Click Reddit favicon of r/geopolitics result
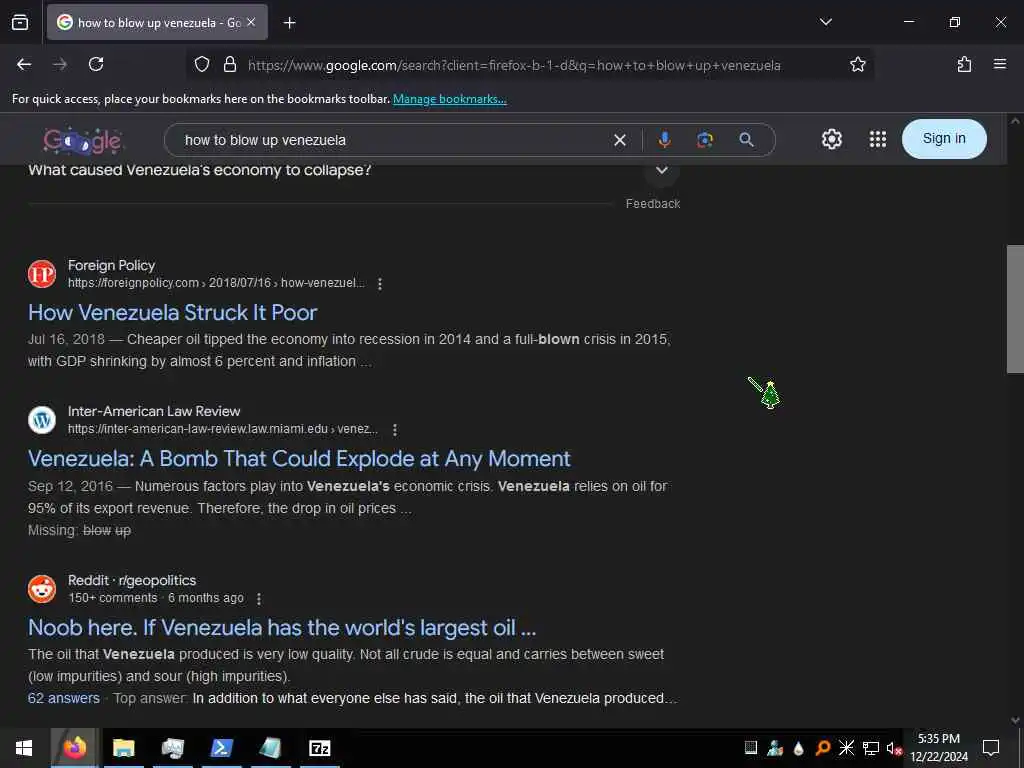The image size is (1024, 768). (42, 588)
